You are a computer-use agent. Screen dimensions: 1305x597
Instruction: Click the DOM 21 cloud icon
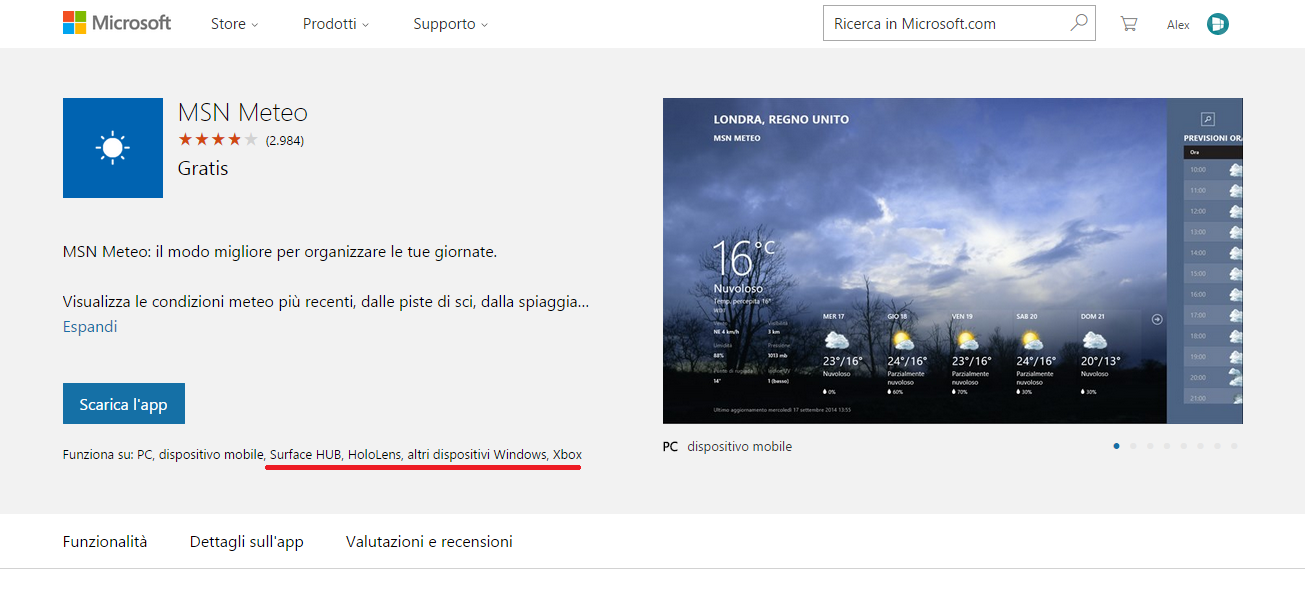(1094, 340)
